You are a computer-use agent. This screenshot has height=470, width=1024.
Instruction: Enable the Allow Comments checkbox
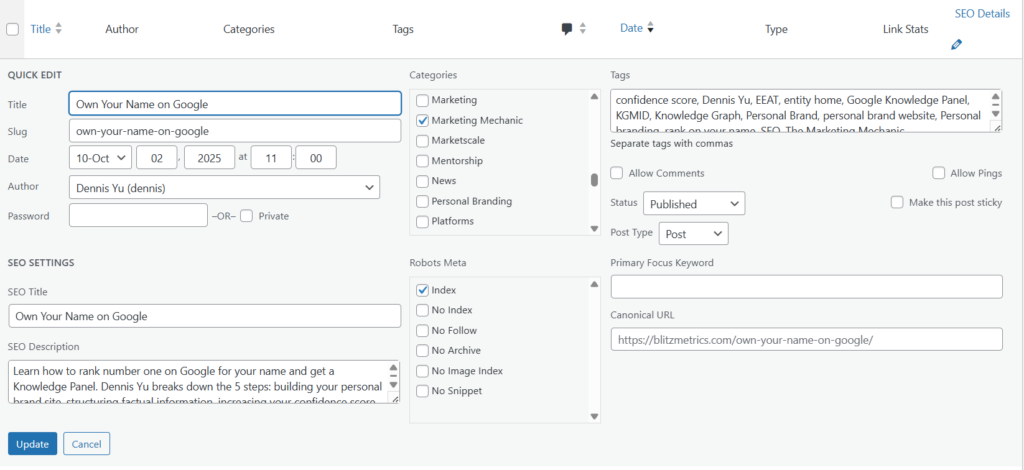pyautogui.click(x=617, y=173)
